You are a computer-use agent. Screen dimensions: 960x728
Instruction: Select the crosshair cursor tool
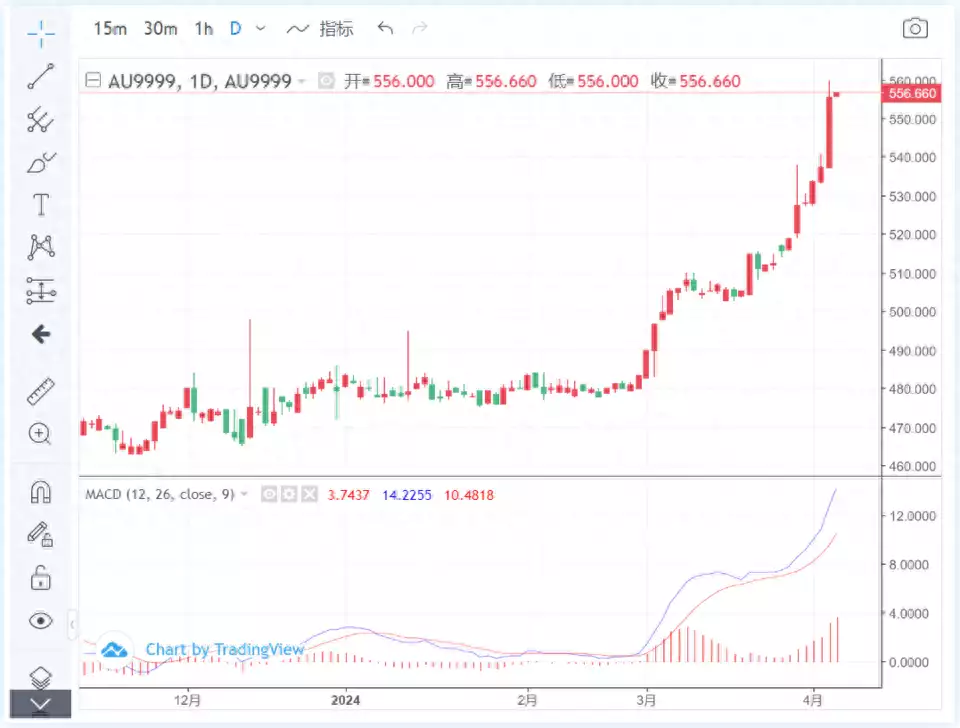pyautogui.click(x=41, y=33)
